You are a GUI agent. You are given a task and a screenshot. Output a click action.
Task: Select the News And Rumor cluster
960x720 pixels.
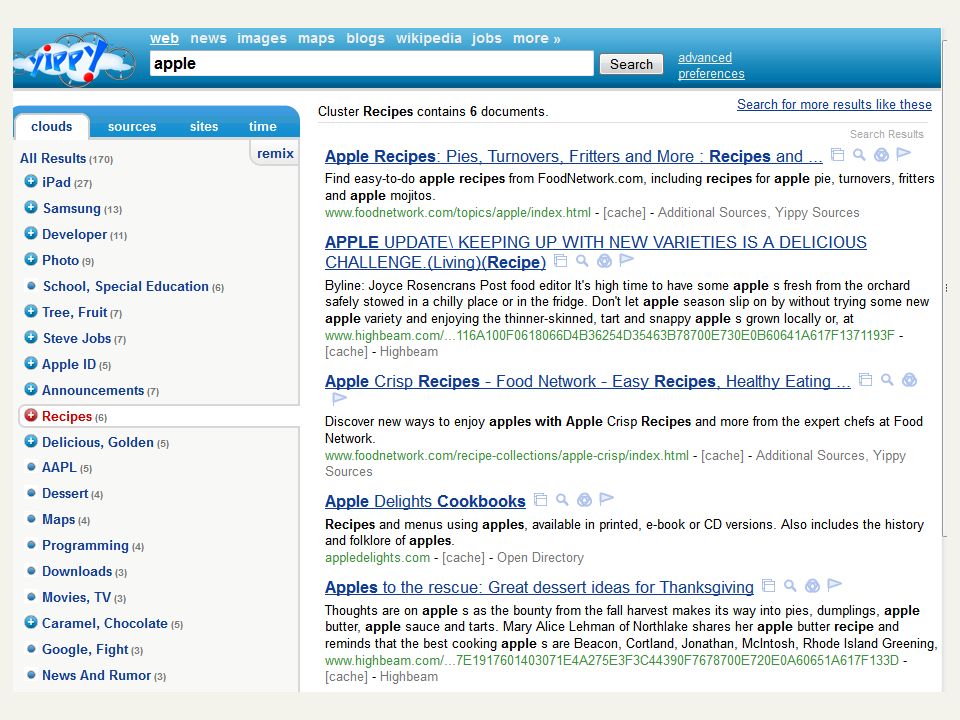tap(96, 675)
